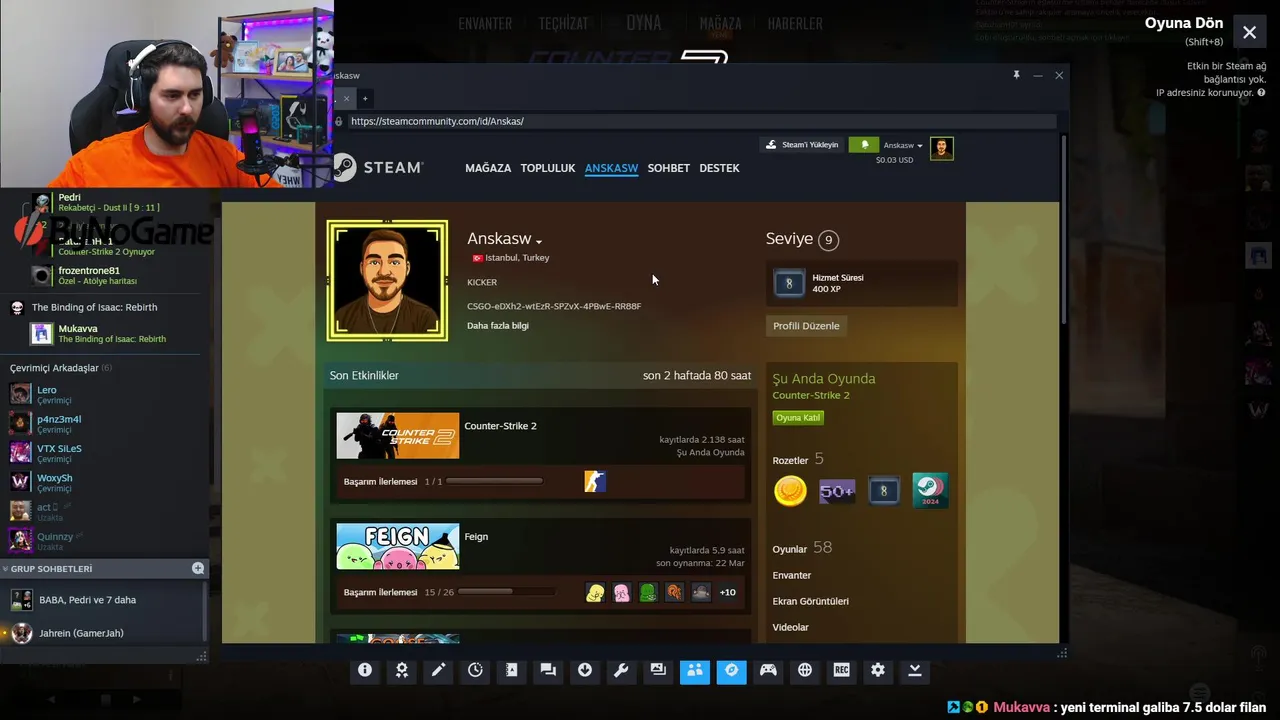Open the Envanter link
Viewport: 1280px width, 720px height.
[792, 576]
